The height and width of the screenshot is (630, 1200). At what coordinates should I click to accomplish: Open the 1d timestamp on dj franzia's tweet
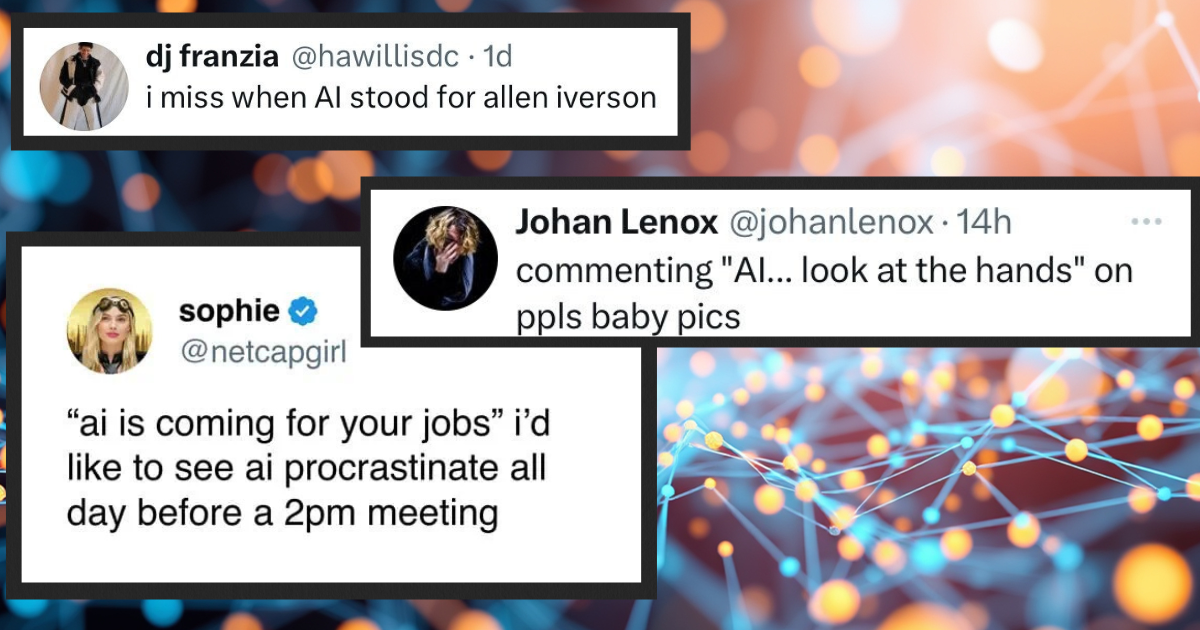point(497,58)
